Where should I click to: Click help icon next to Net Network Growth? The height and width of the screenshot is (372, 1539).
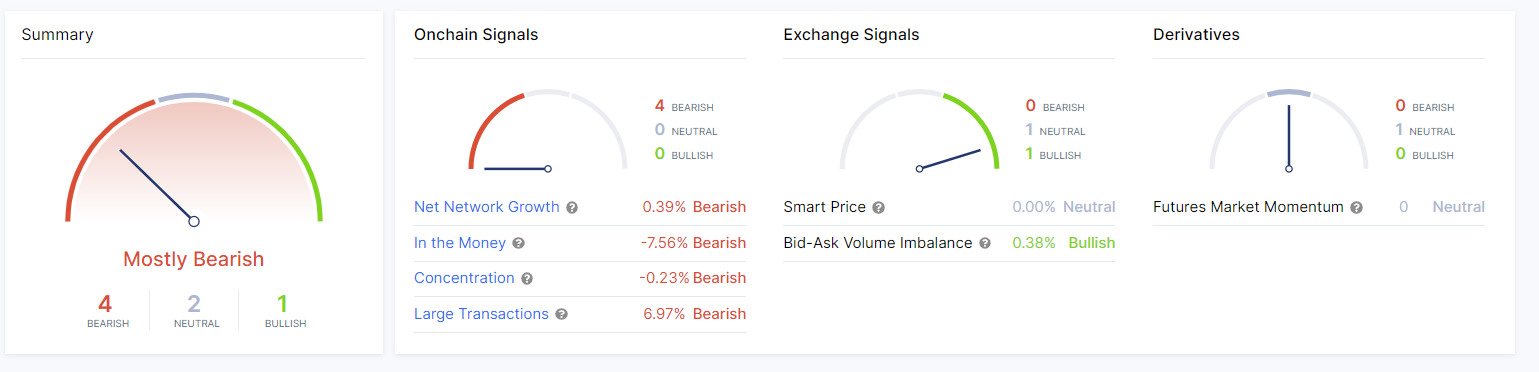(x=572, y=208)
